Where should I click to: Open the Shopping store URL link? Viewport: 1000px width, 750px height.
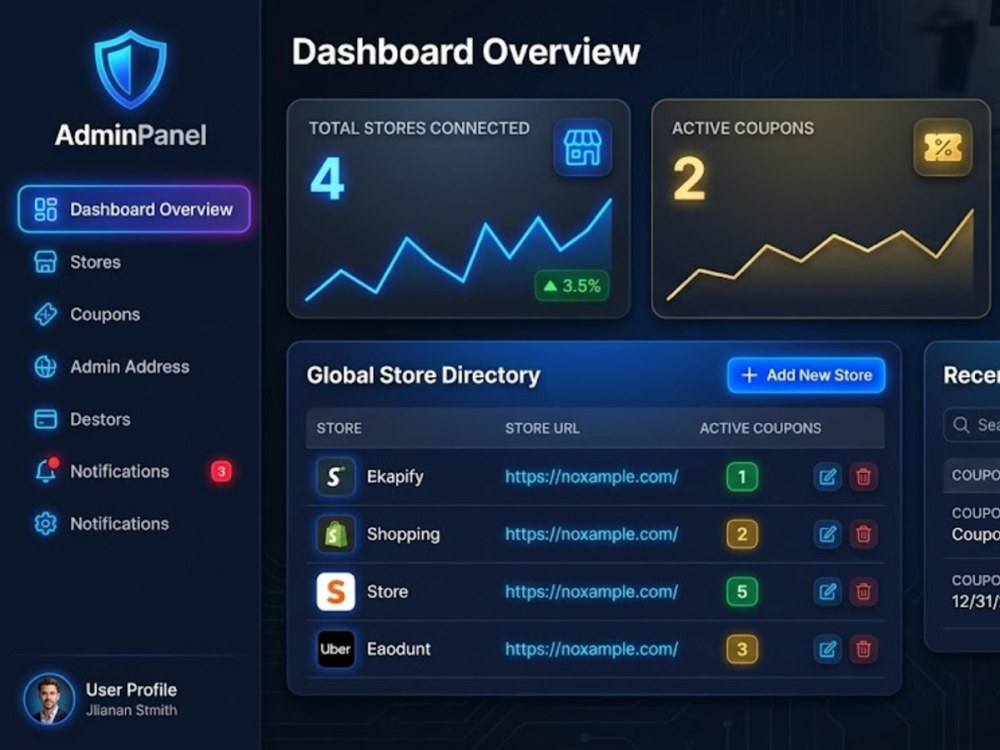[591, 534]
